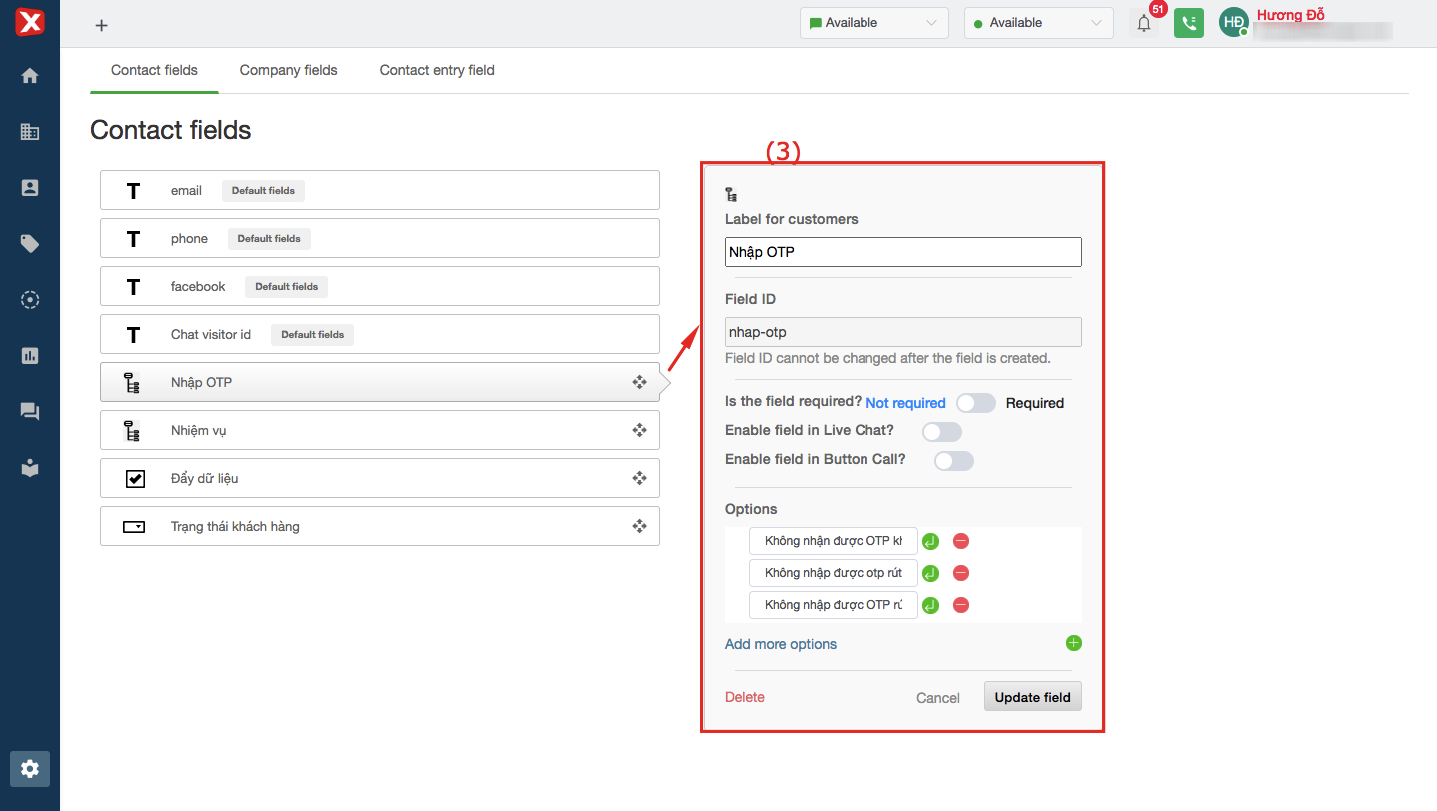Open the chat Available status dropdown

(x=873, y=23)
